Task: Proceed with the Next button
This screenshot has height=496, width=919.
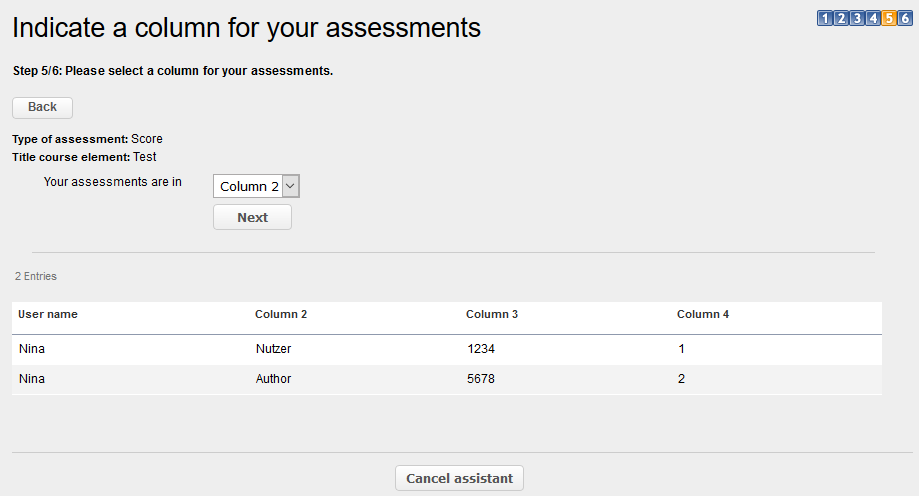Action: (x=252, y=217)
